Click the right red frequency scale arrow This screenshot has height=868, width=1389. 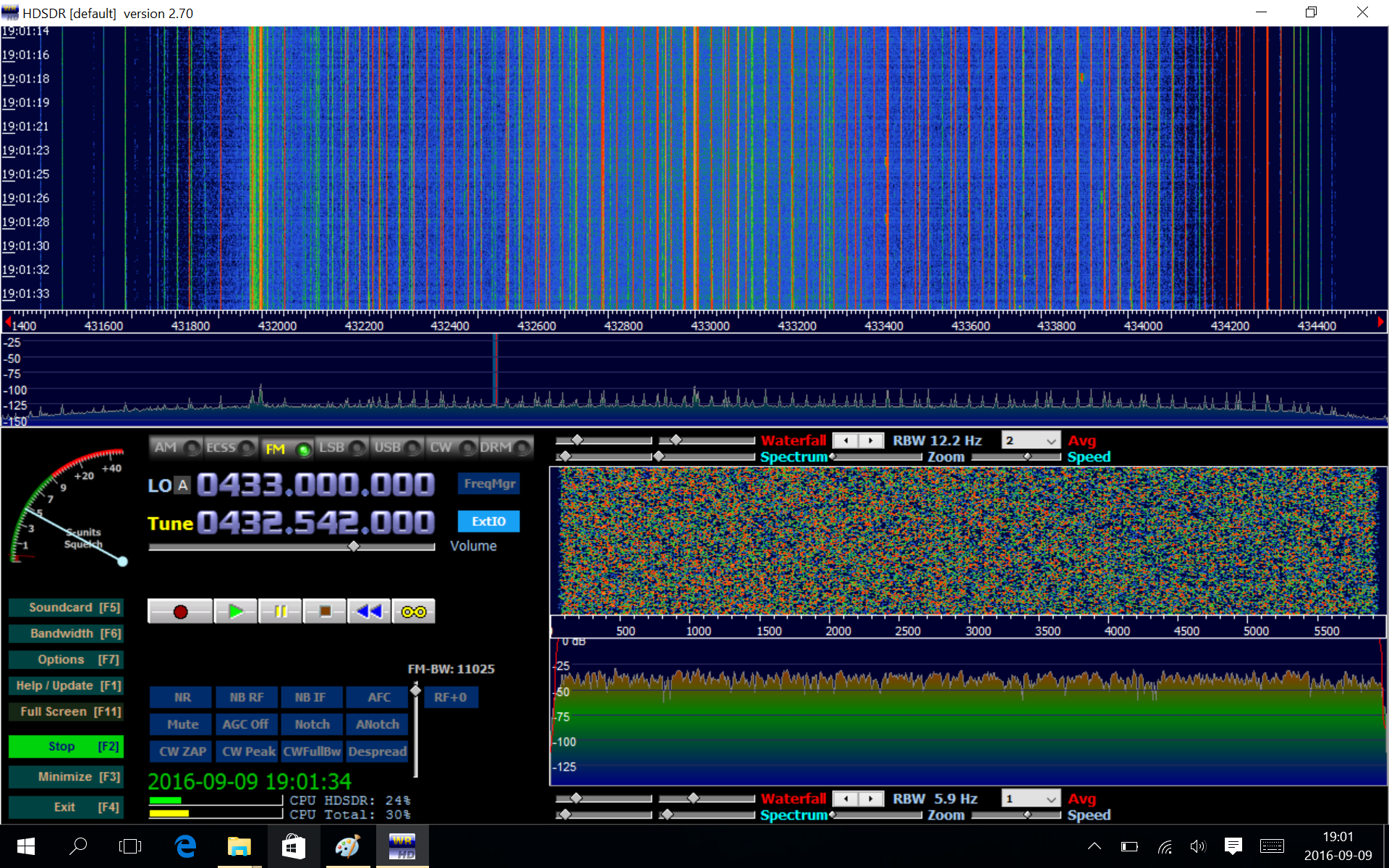pos(1380,321)
